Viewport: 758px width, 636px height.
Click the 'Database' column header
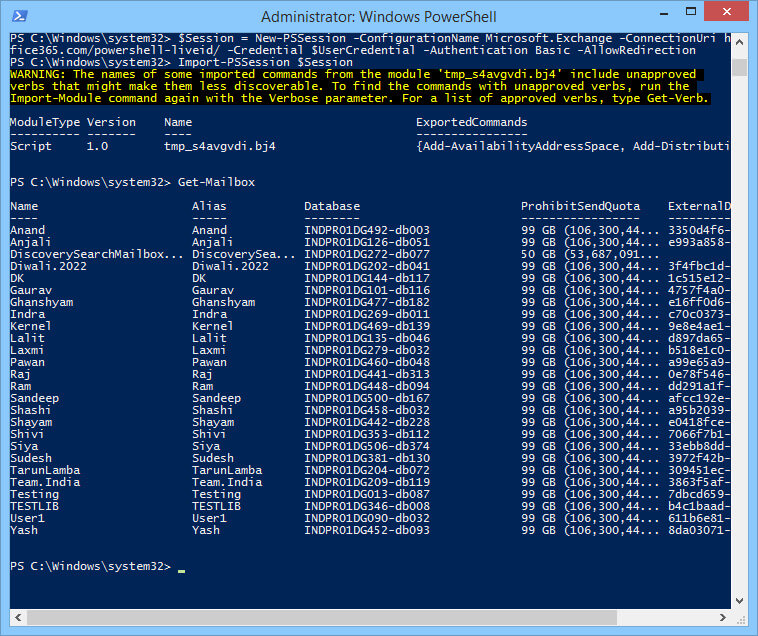click(332, 206)
